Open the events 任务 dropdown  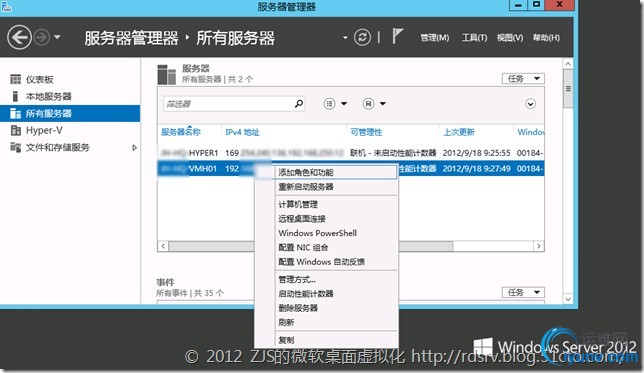(x=523, y=292)
